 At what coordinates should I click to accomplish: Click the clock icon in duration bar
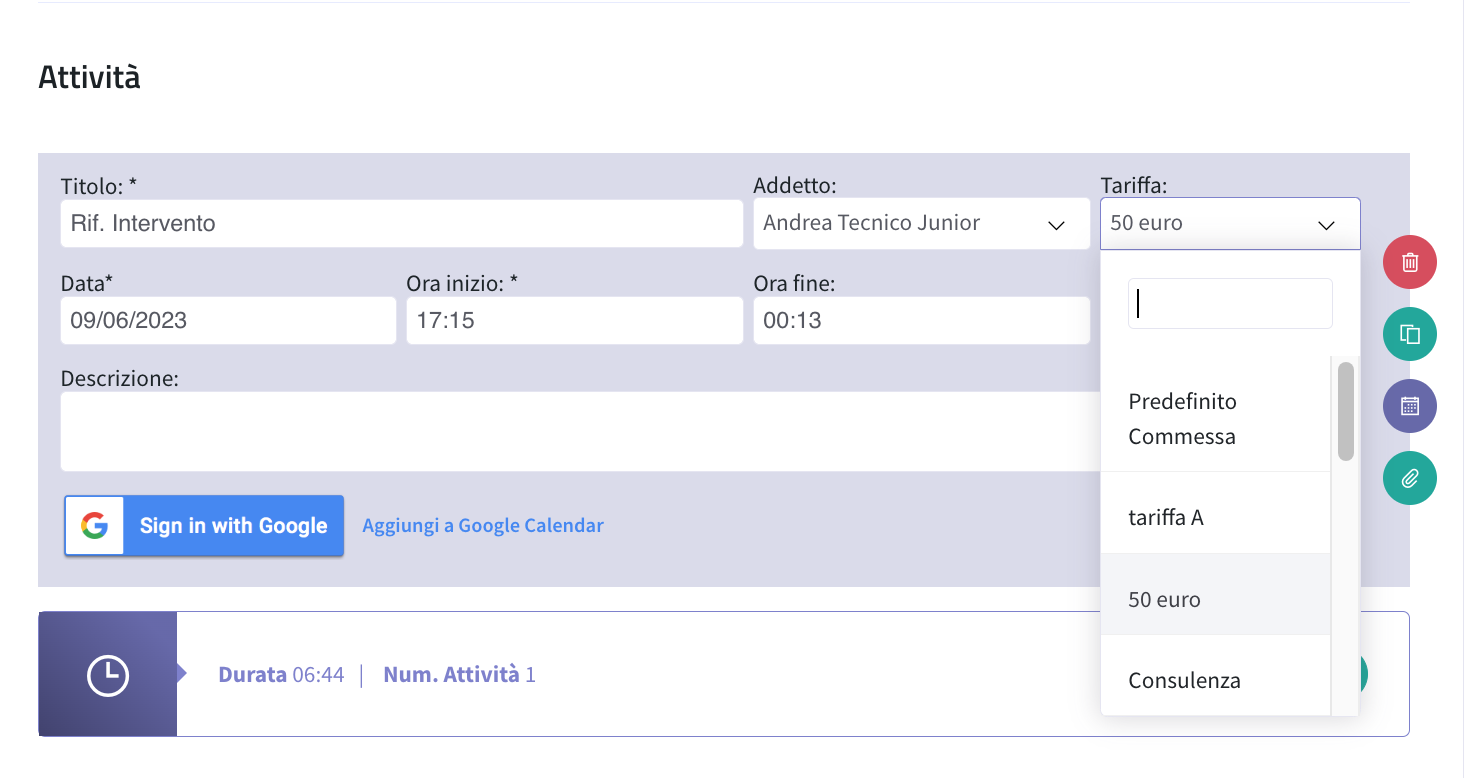point(108,675)
